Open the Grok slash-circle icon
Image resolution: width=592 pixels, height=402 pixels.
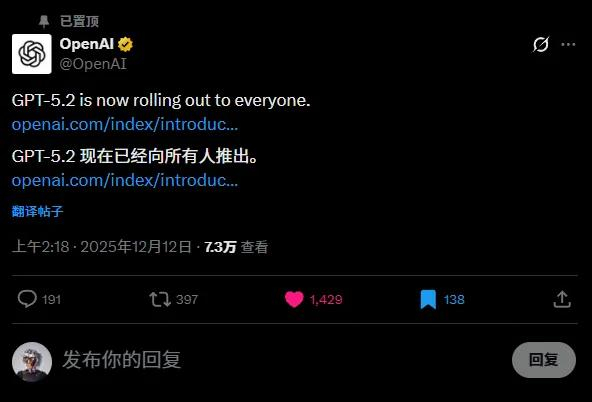(x=541, y=45)
